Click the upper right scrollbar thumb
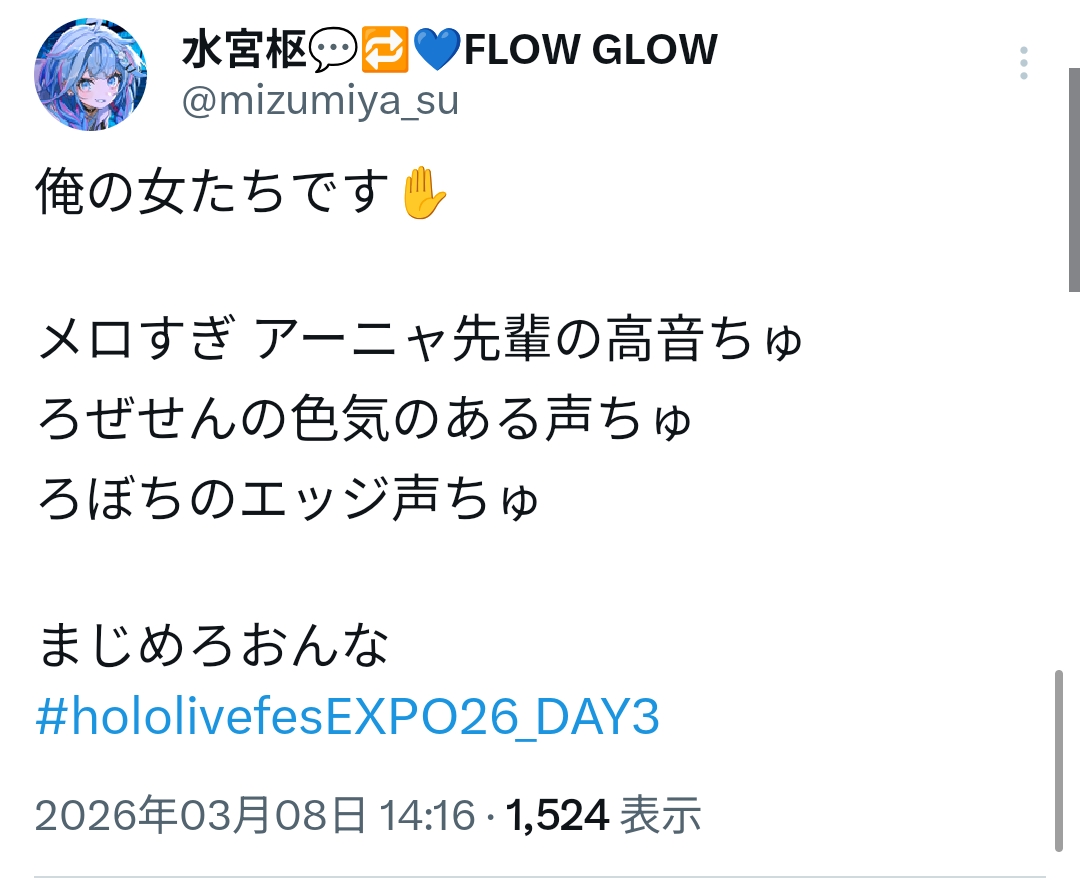 [1074, 179]
